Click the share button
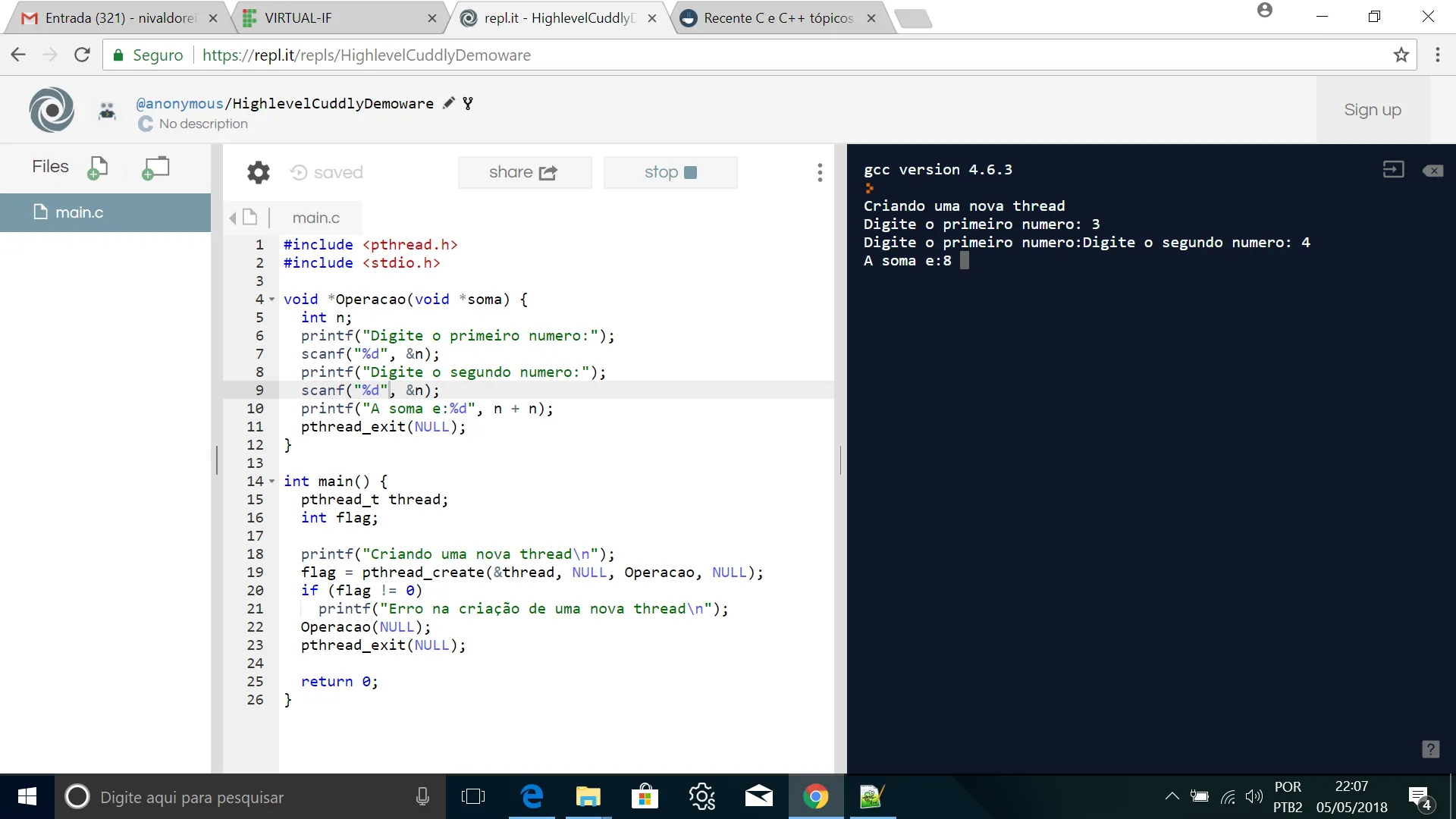The image size is (1456, 819). coord(524,173)
